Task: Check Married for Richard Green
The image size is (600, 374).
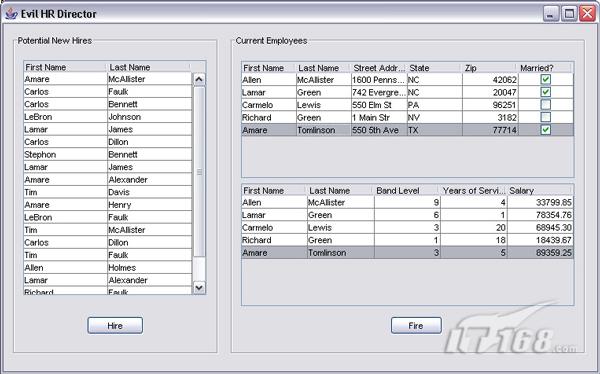Action: point(546,117)
